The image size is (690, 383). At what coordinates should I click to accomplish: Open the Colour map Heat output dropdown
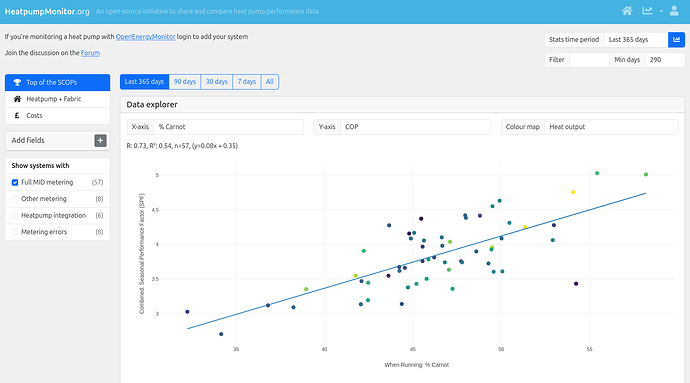point(611,127)
